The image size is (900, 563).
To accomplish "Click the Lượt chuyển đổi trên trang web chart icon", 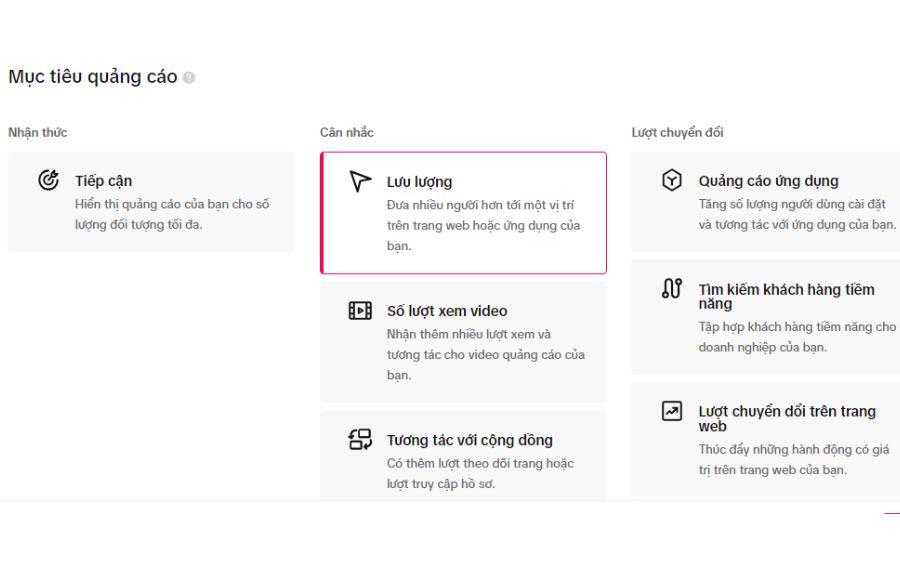I will 672,411.
